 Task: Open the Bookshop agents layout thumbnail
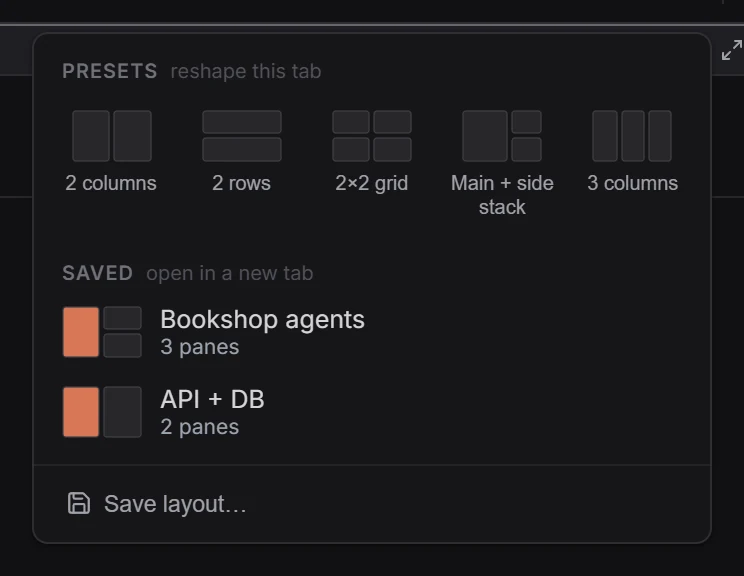click(x=102, y=332)
